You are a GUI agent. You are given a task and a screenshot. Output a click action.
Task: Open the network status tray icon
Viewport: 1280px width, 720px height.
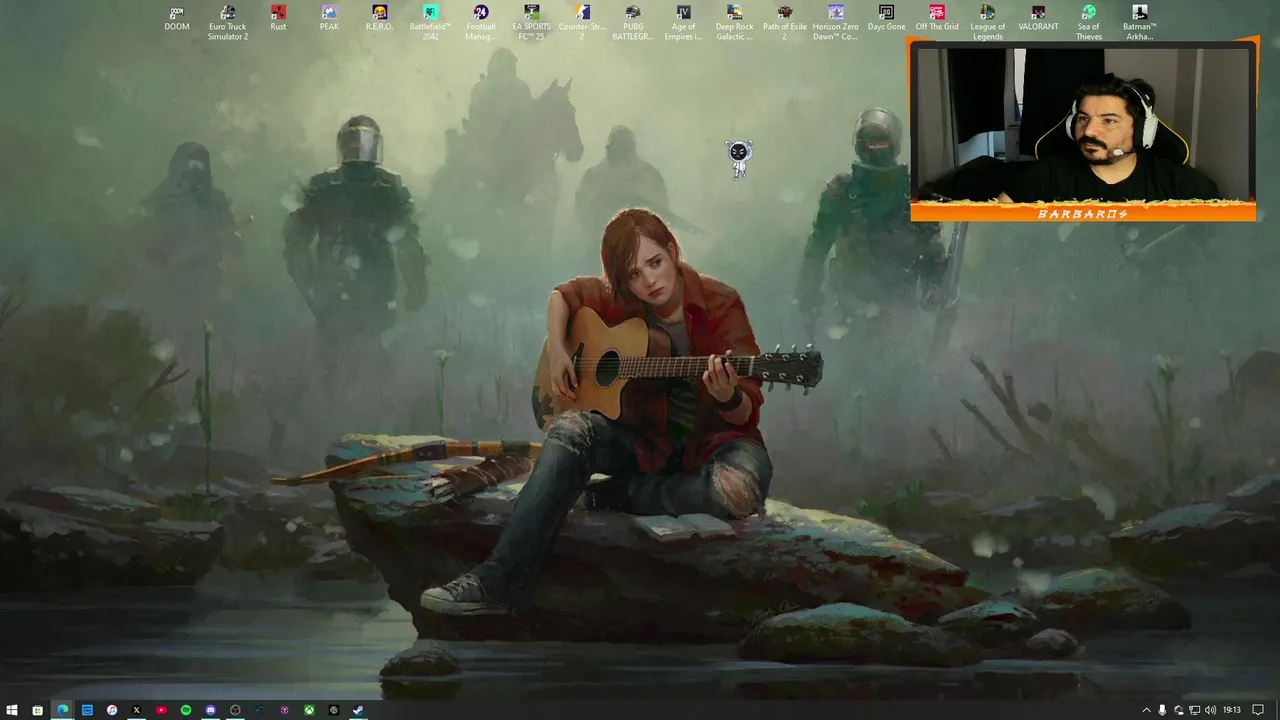(1195, 710)
